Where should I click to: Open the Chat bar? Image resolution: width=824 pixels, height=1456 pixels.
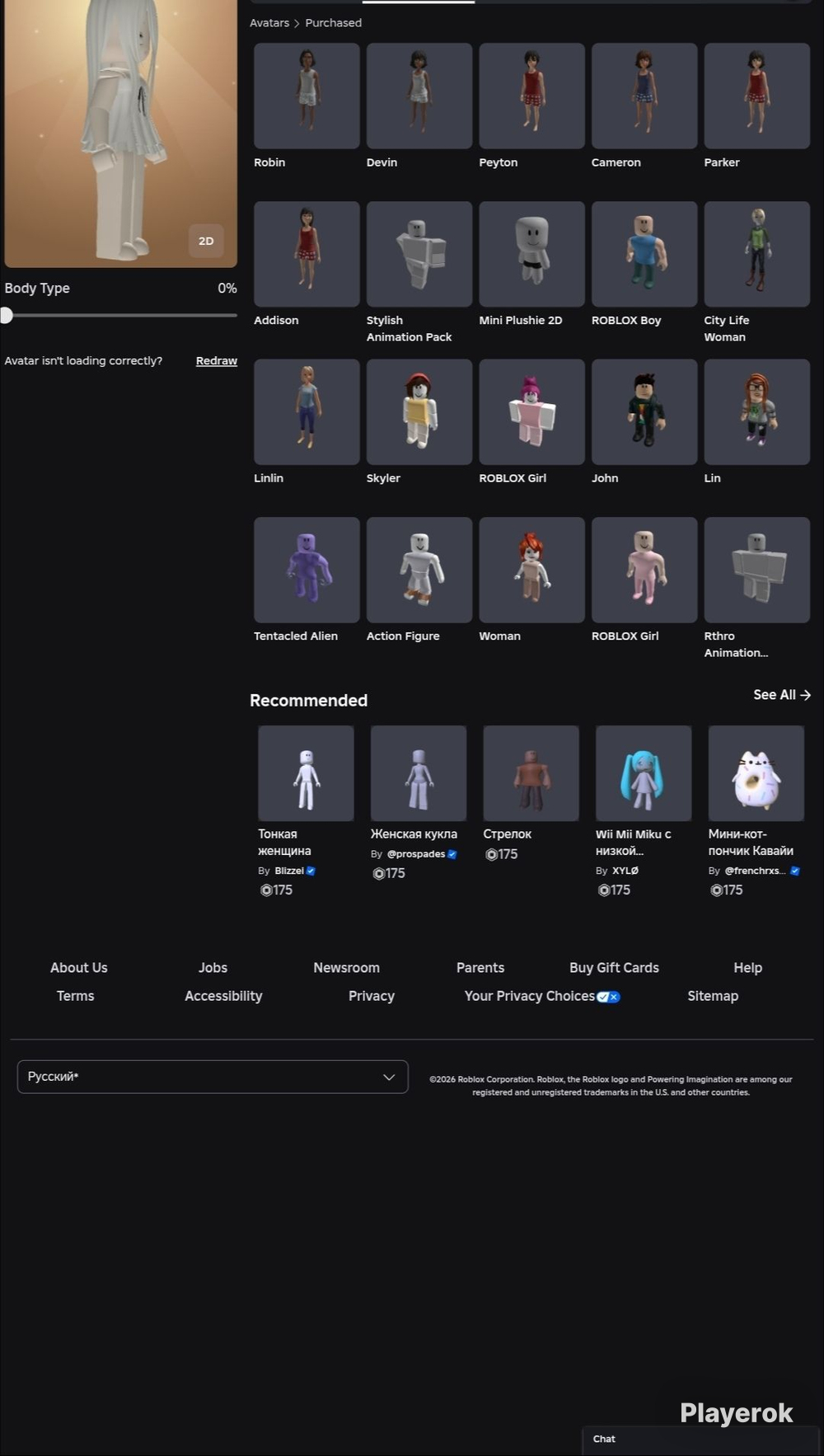(x=700, y=1440)
